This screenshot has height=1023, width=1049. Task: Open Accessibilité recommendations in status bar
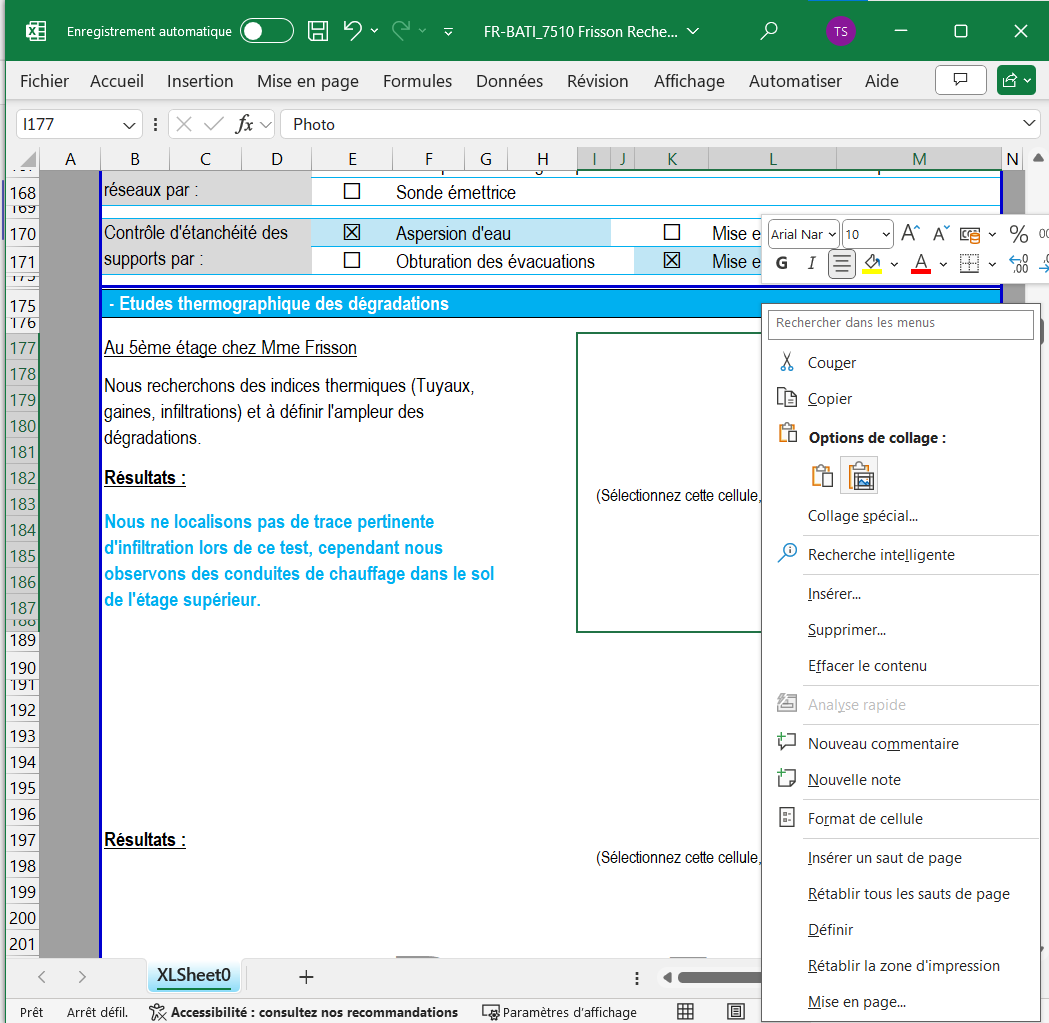coord(304,1012)
